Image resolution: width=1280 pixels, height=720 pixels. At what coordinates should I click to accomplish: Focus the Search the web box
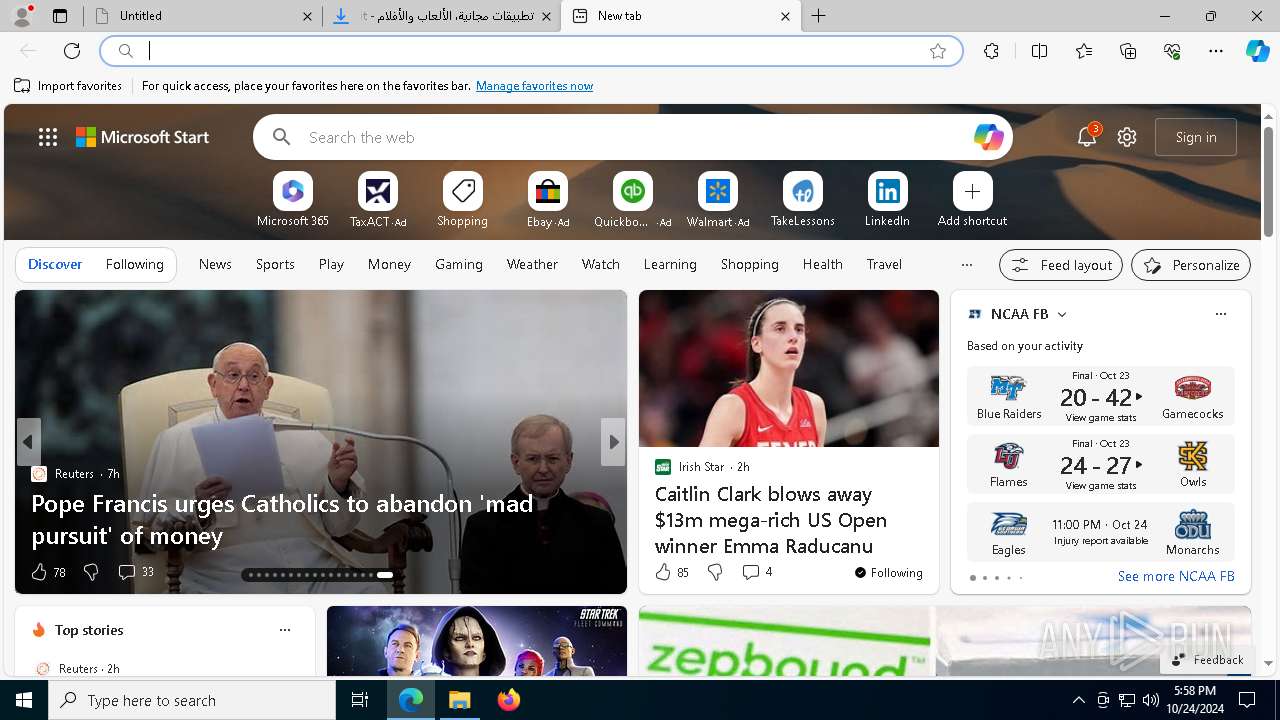[x=632, y=137]
